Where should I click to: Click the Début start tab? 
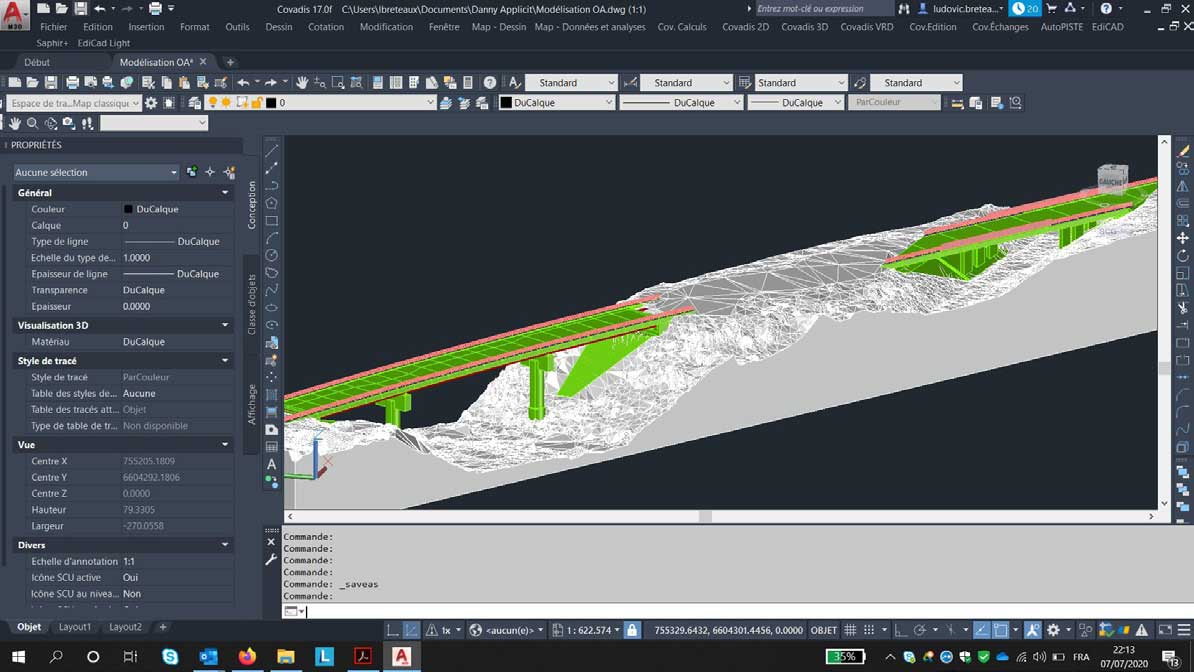37,62
